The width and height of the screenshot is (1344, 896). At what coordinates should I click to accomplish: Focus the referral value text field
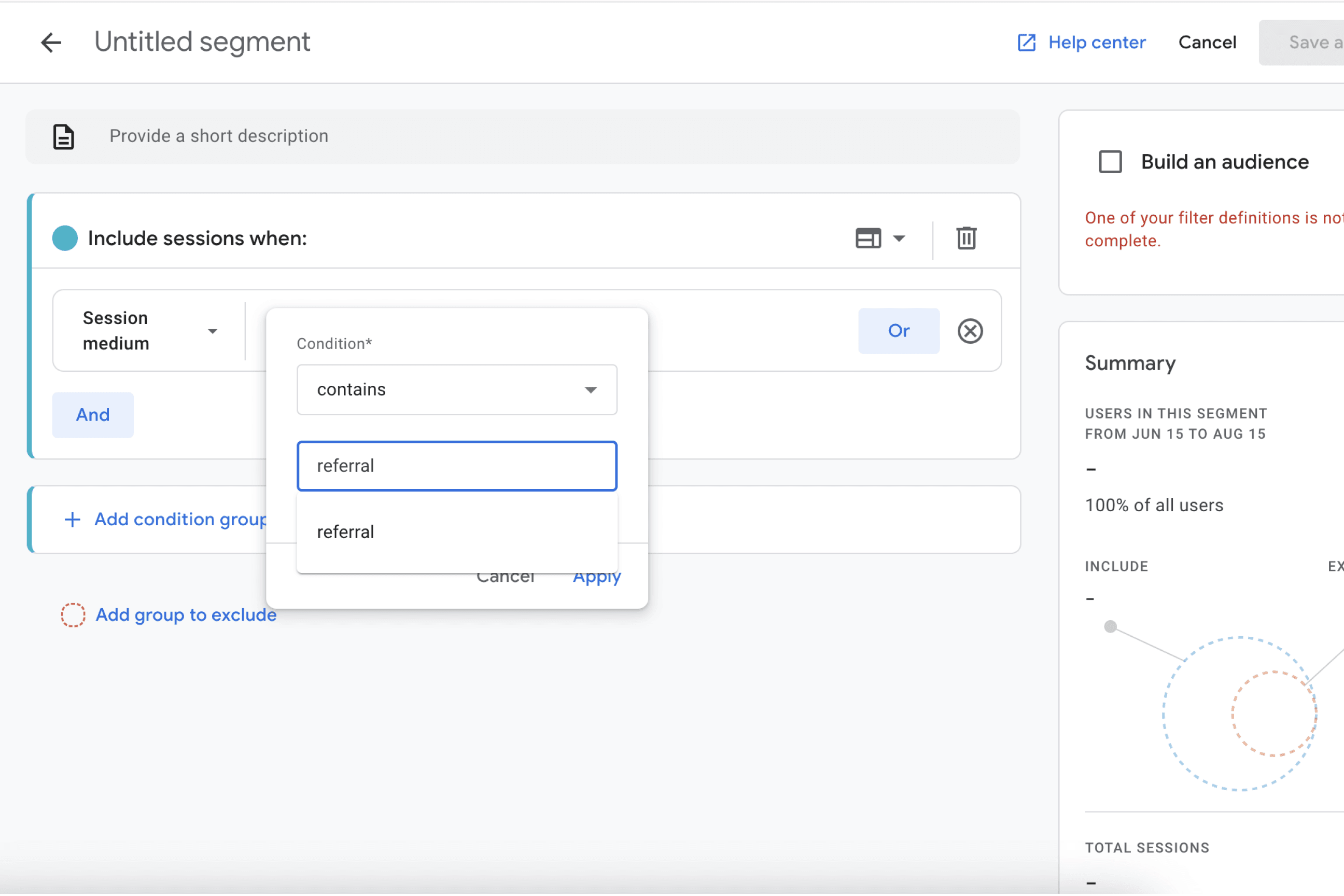pos(457,466)
